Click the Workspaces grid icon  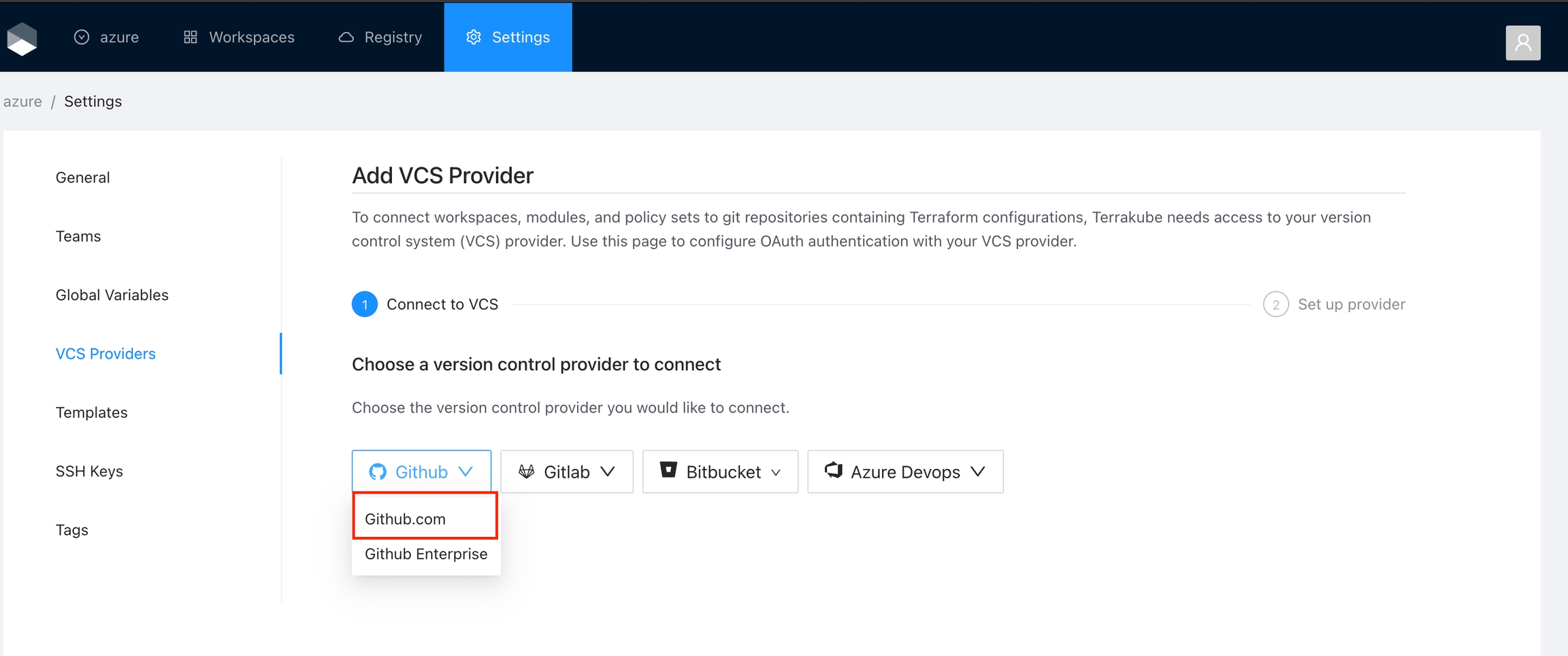[191, 37]
